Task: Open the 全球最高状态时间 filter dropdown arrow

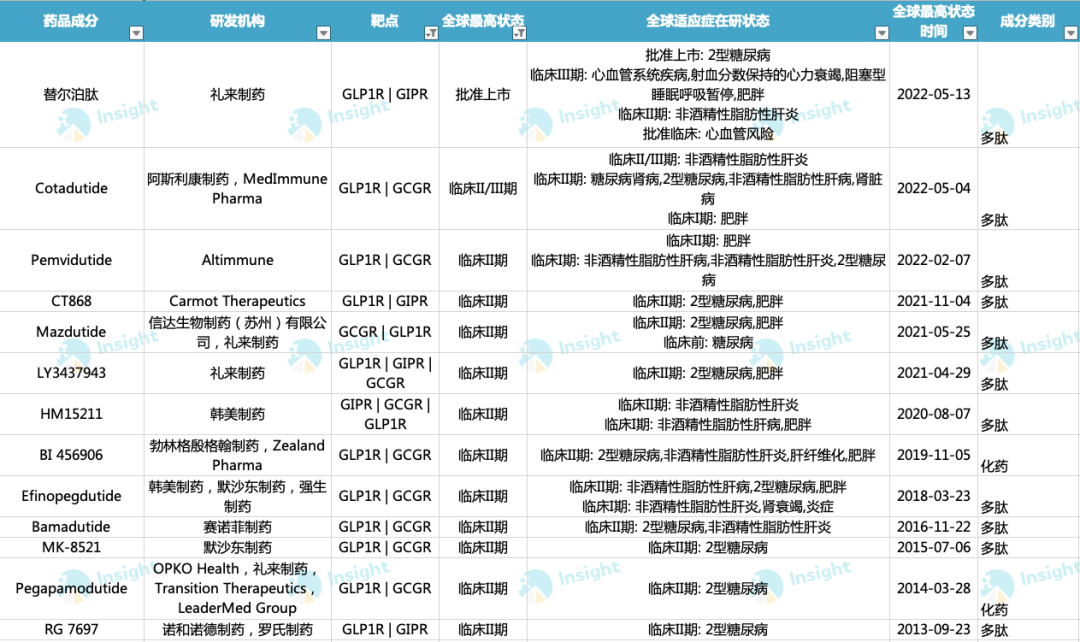Action: pyautogui.click(x=969, y=33)
